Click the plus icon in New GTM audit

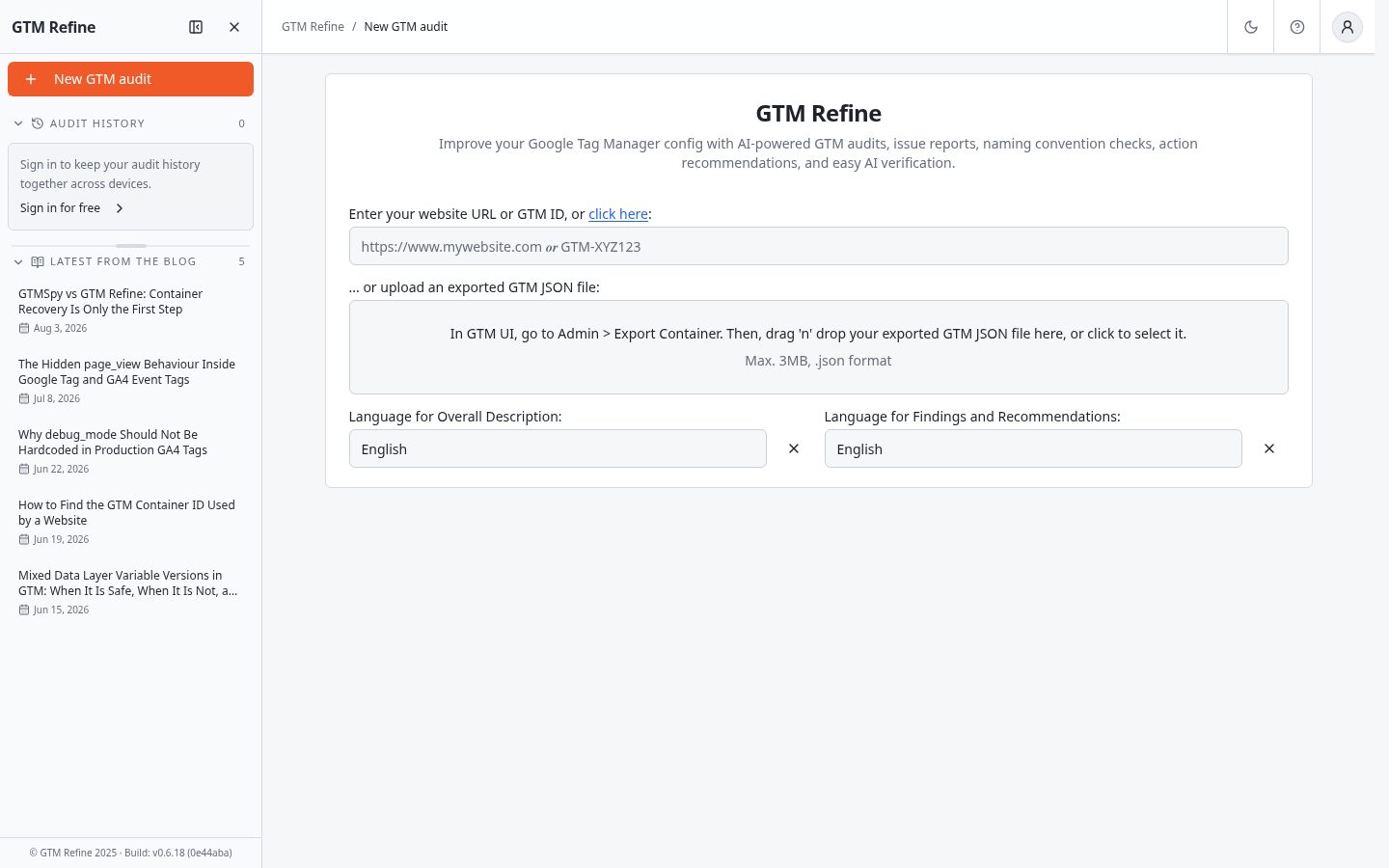point(31,79)
